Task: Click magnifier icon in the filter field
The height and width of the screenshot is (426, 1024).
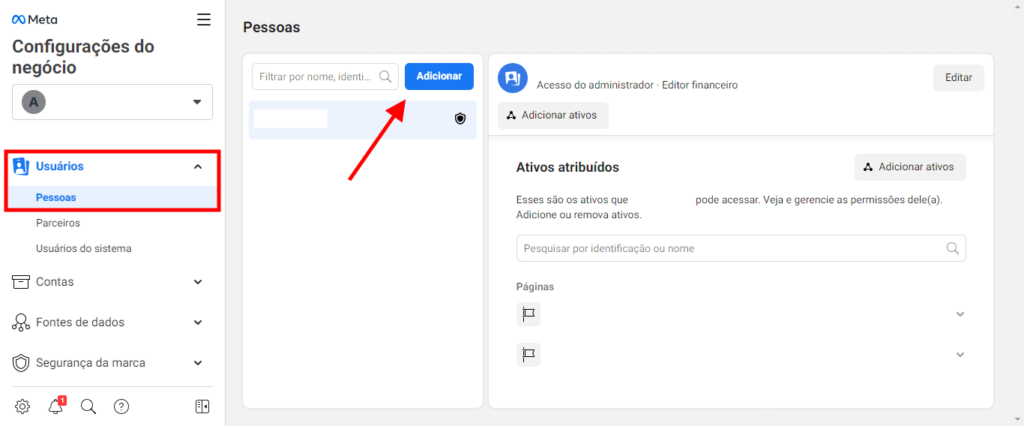Action: (385, 76)
